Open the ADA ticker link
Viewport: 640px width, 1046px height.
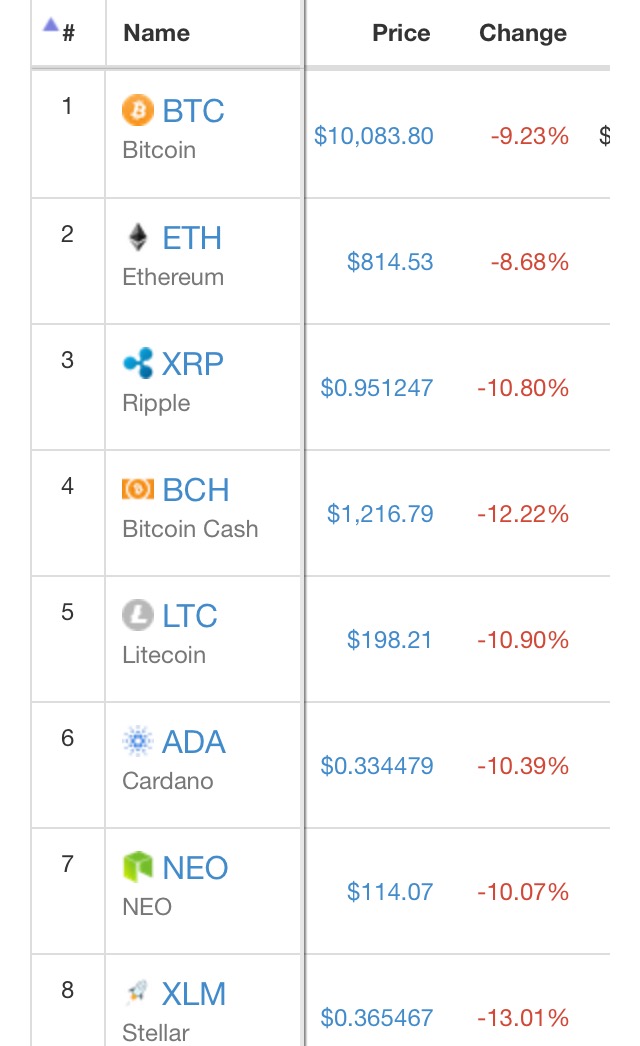point(194,742)
